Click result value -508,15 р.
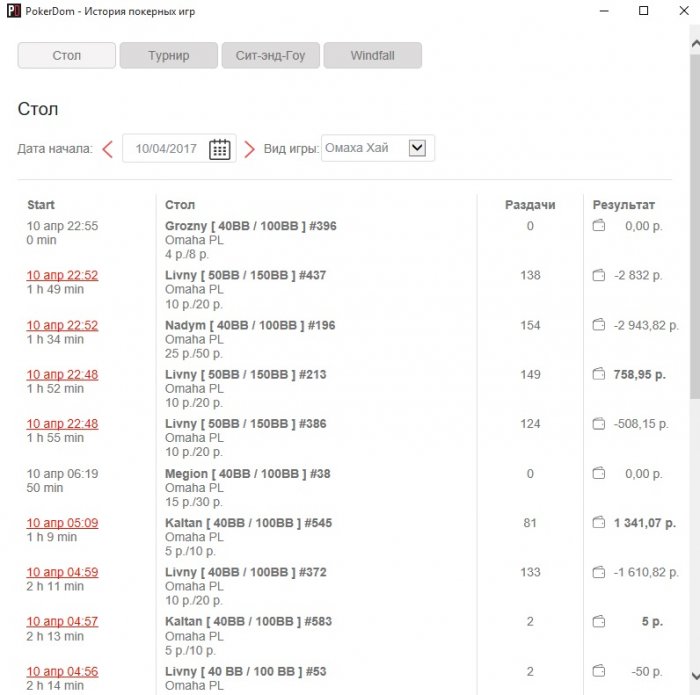 [641, 424]
